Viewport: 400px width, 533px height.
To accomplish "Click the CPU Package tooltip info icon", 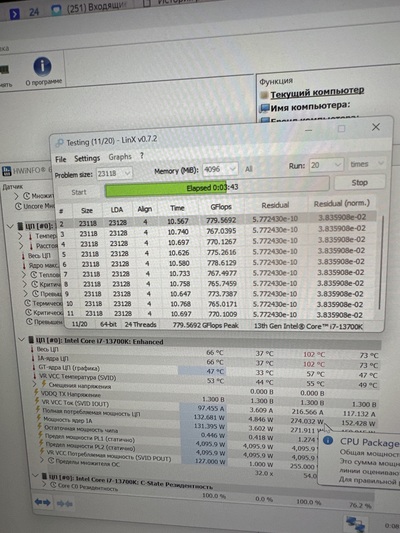I will tap(328, 441).
